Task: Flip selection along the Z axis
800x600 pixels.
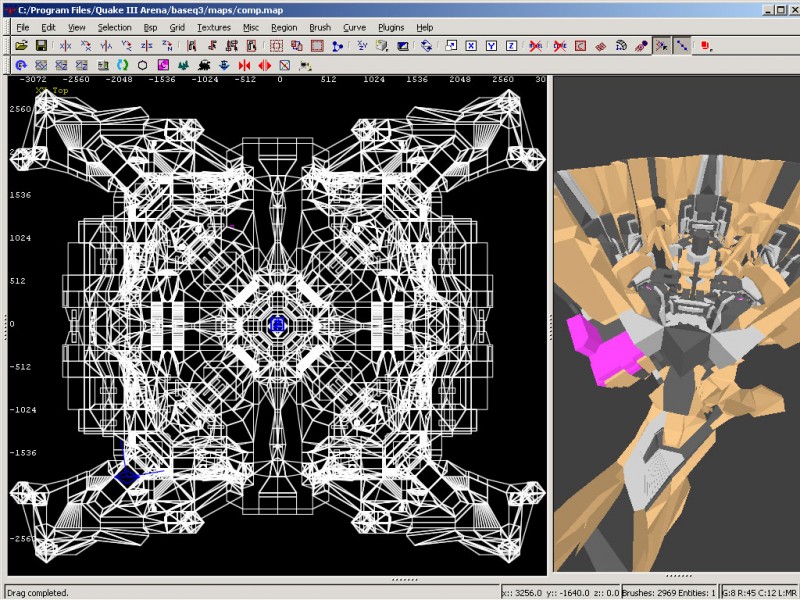Action: (x=147, y=46)
